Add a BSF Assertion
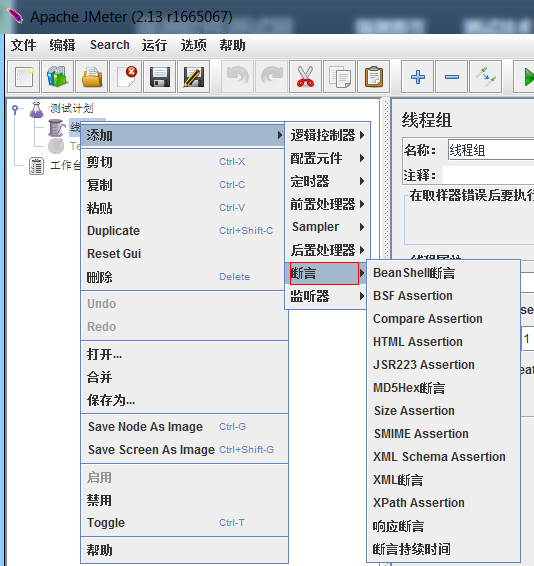Image resolution: width=534 pixels, height=566 pixels. click(443, 296)
